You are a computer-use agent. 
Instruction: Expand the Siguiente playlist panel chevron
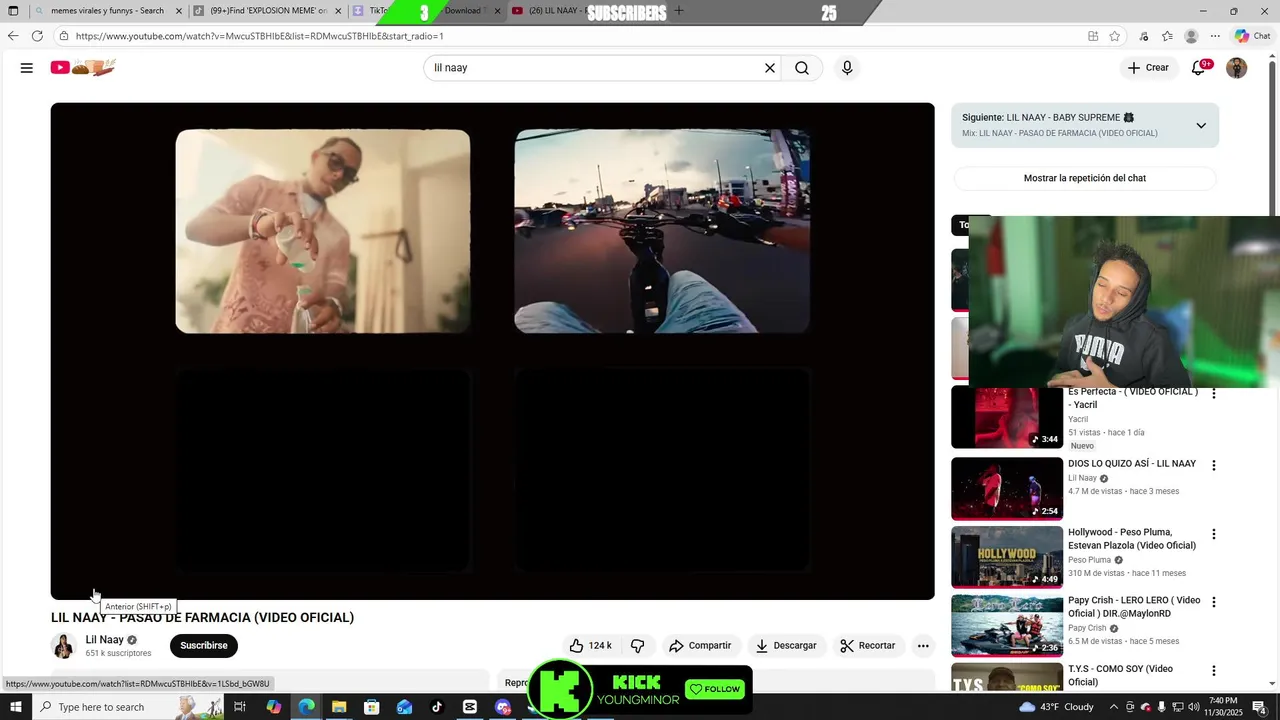coord(1201,125)
